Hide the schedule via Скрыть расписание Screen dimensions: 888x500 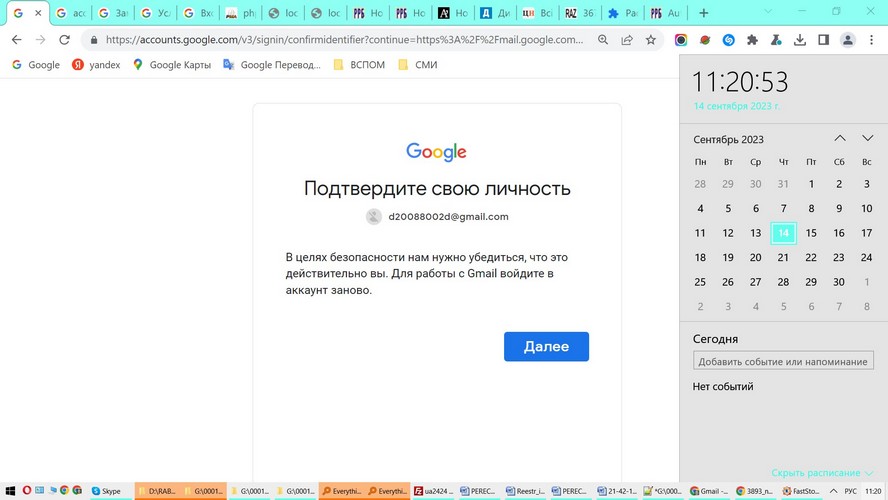[x=822, y=473]
